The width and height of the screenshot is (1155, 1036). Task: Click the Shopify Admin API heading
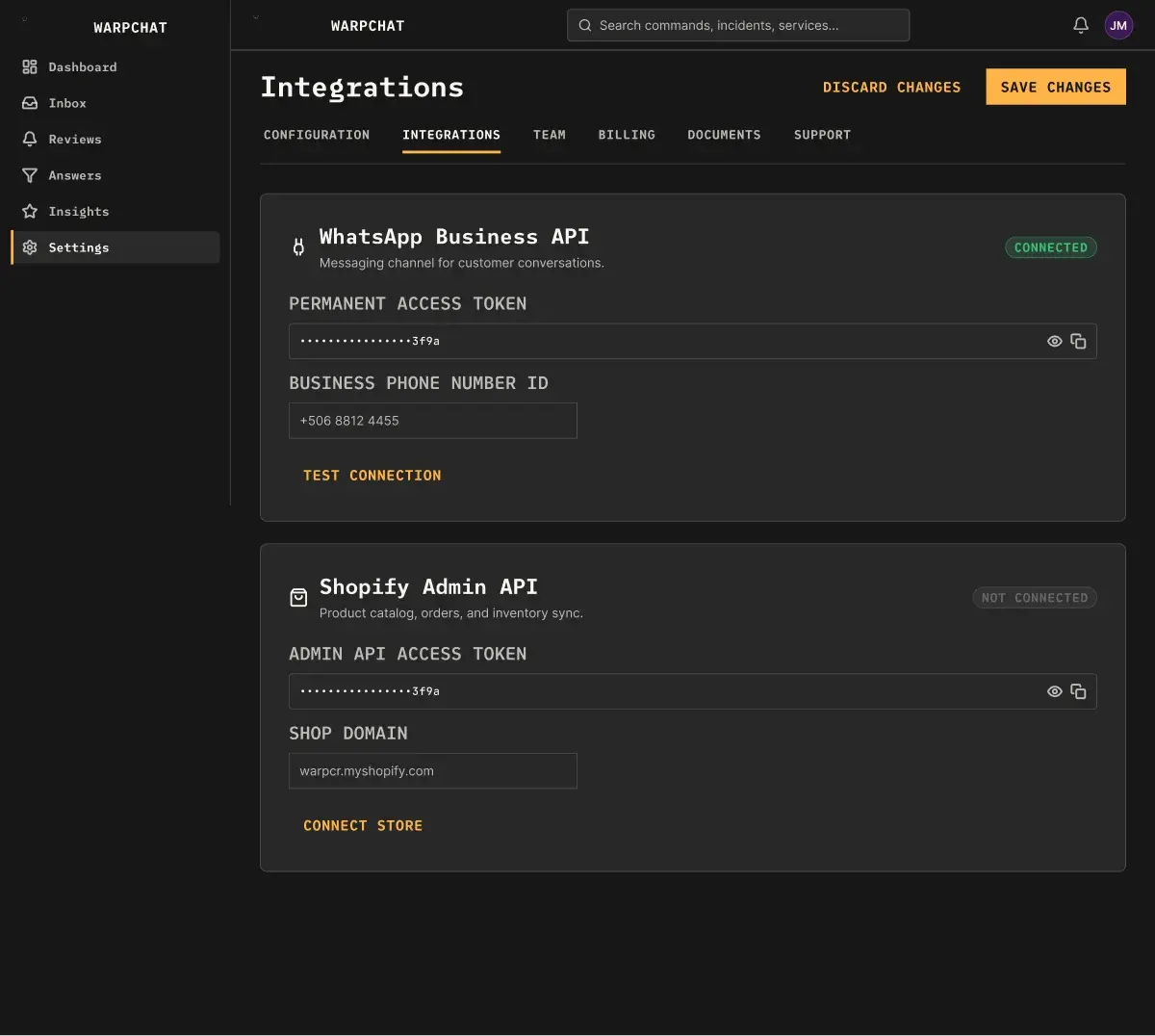428,587
